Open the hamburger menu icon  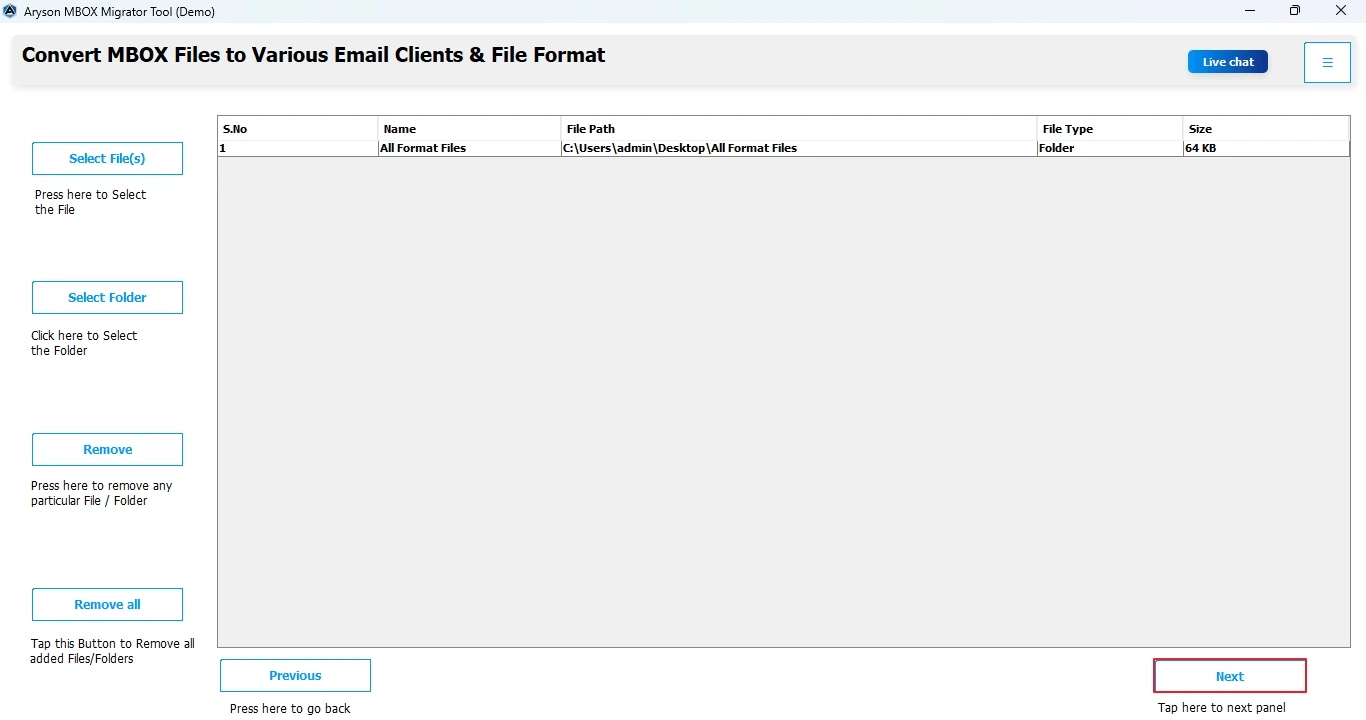[x=1327, y=63]
